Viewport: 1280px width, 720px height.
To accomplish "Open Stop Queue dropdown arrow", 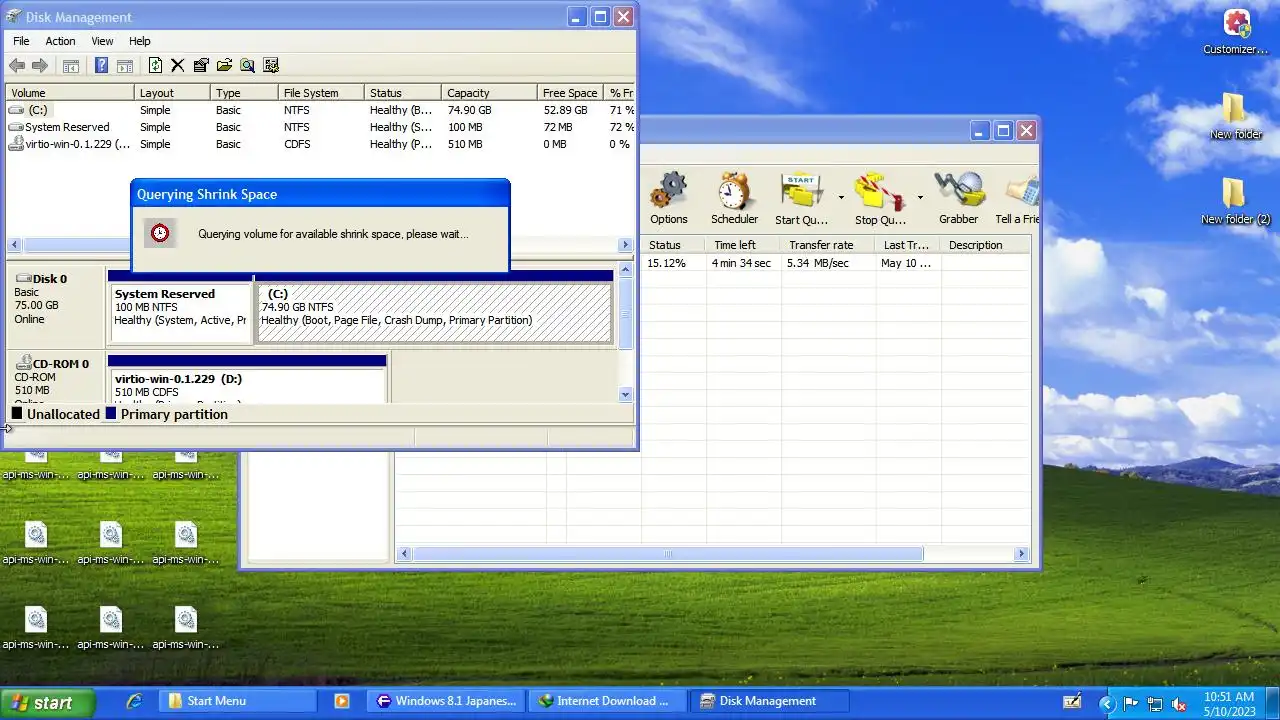I will tap(920, 197).
